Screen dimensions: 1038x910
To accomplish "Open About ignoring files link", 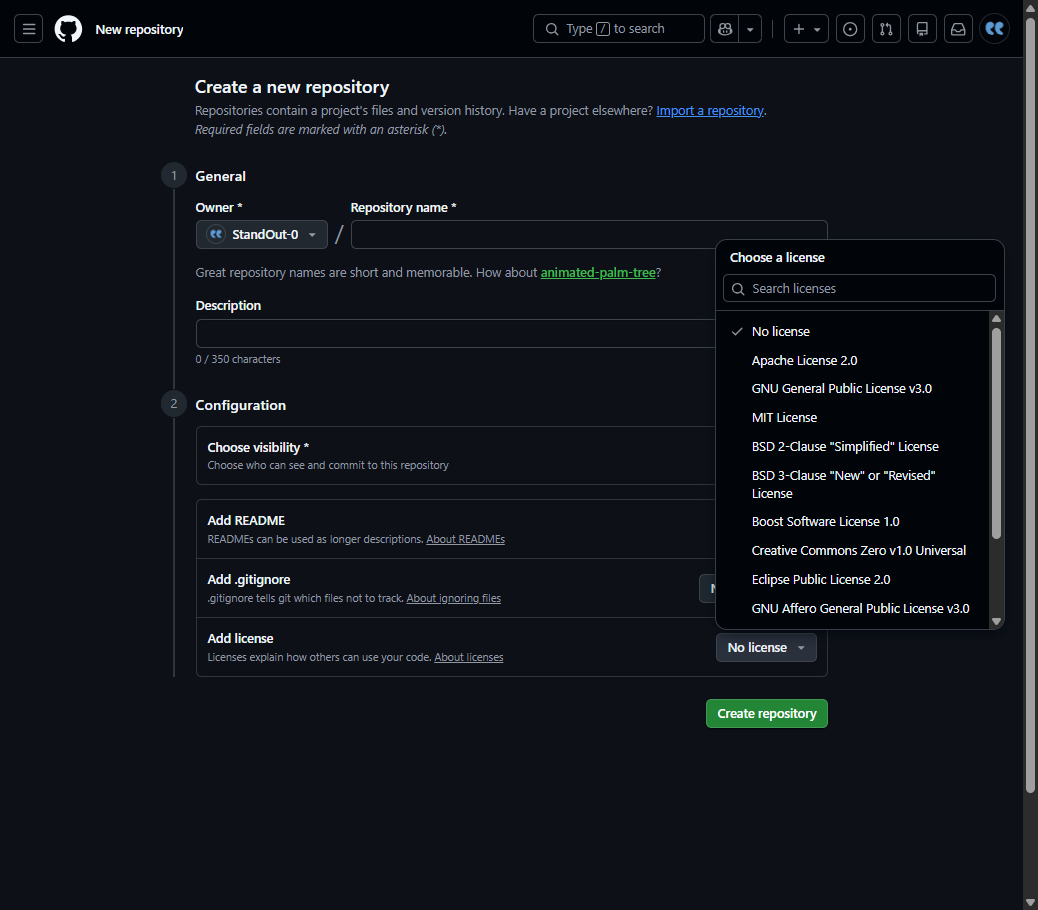I will (x=453, y=598).
